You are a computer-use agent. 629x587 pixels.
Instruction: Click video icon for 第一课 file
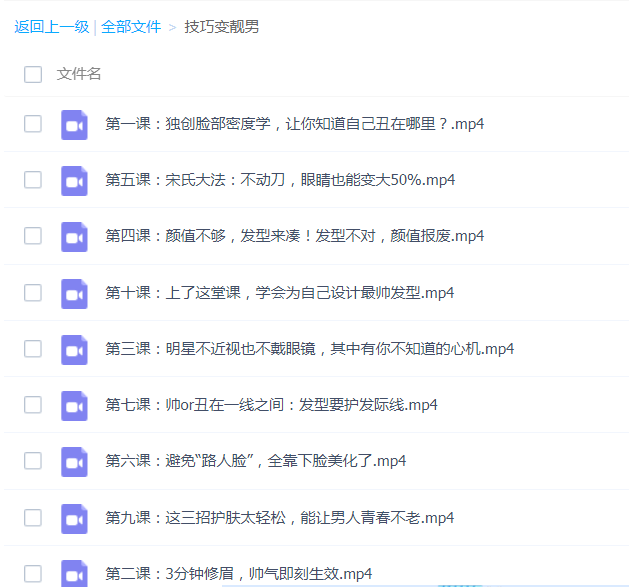pos(74,125)
